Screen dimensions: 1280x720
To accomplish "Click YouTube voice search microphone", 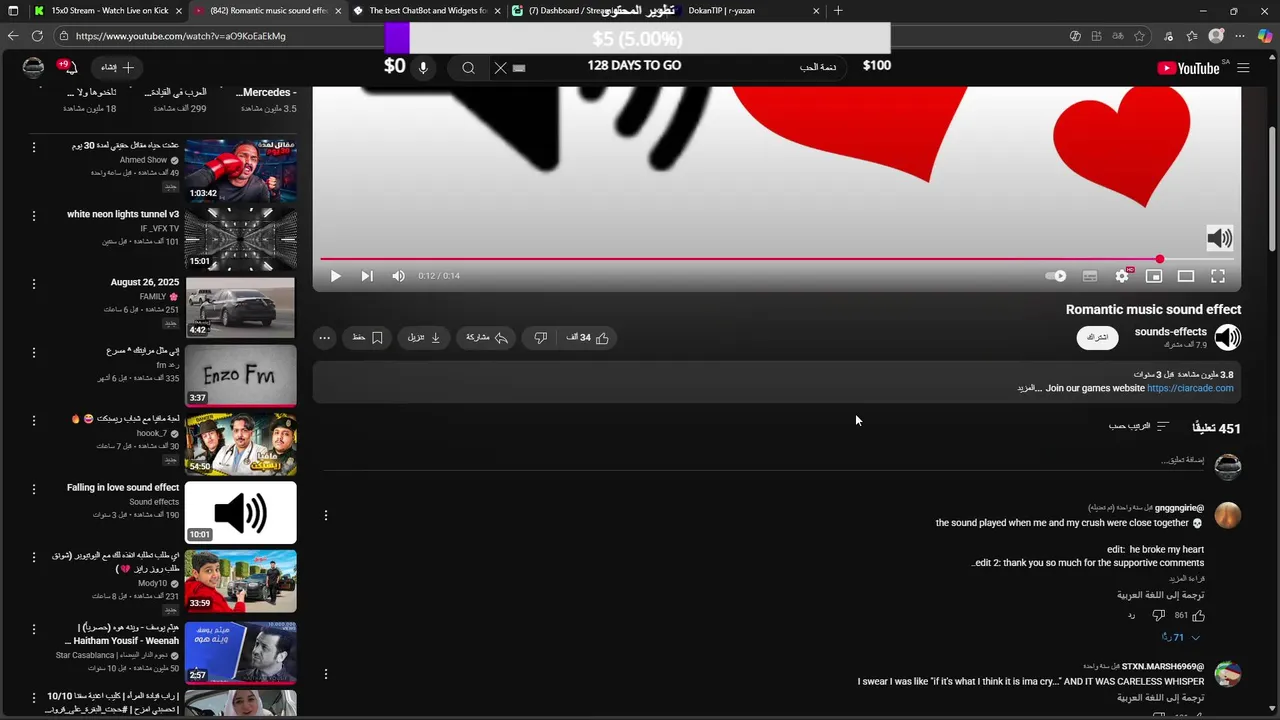I will [x=423, y=68].
